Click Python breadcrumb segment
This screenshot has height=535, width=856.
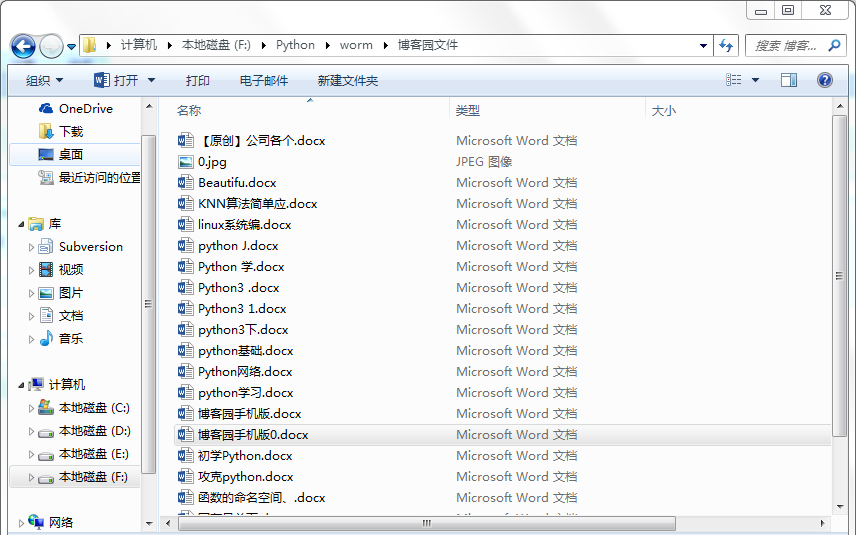tap(295, 45)
